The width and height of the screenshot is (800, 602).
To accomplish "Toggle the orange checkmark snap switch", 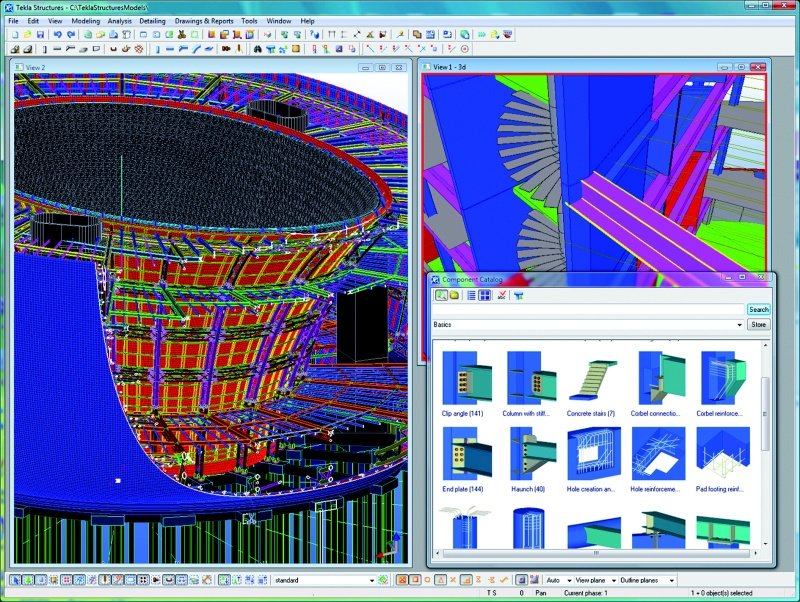I will (504, 580).
